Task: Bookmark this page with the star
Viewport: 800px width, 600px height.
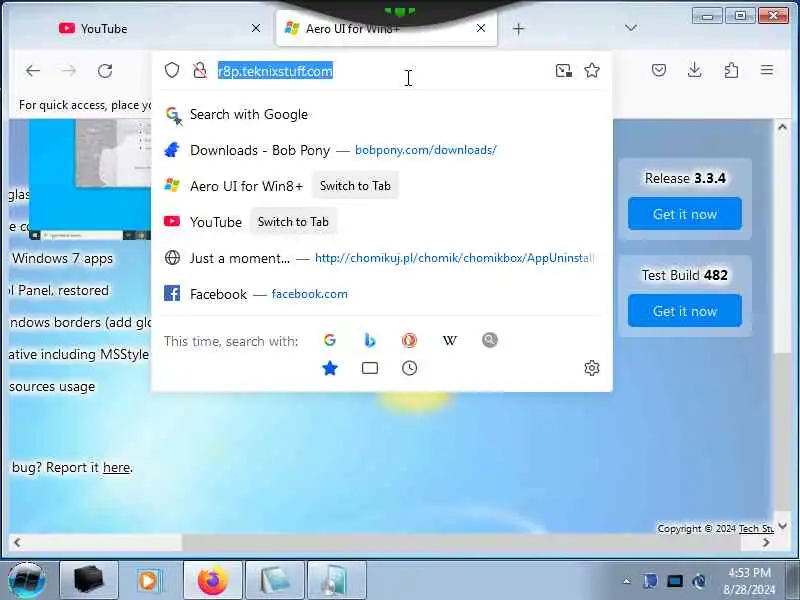Action: point(592,70)
